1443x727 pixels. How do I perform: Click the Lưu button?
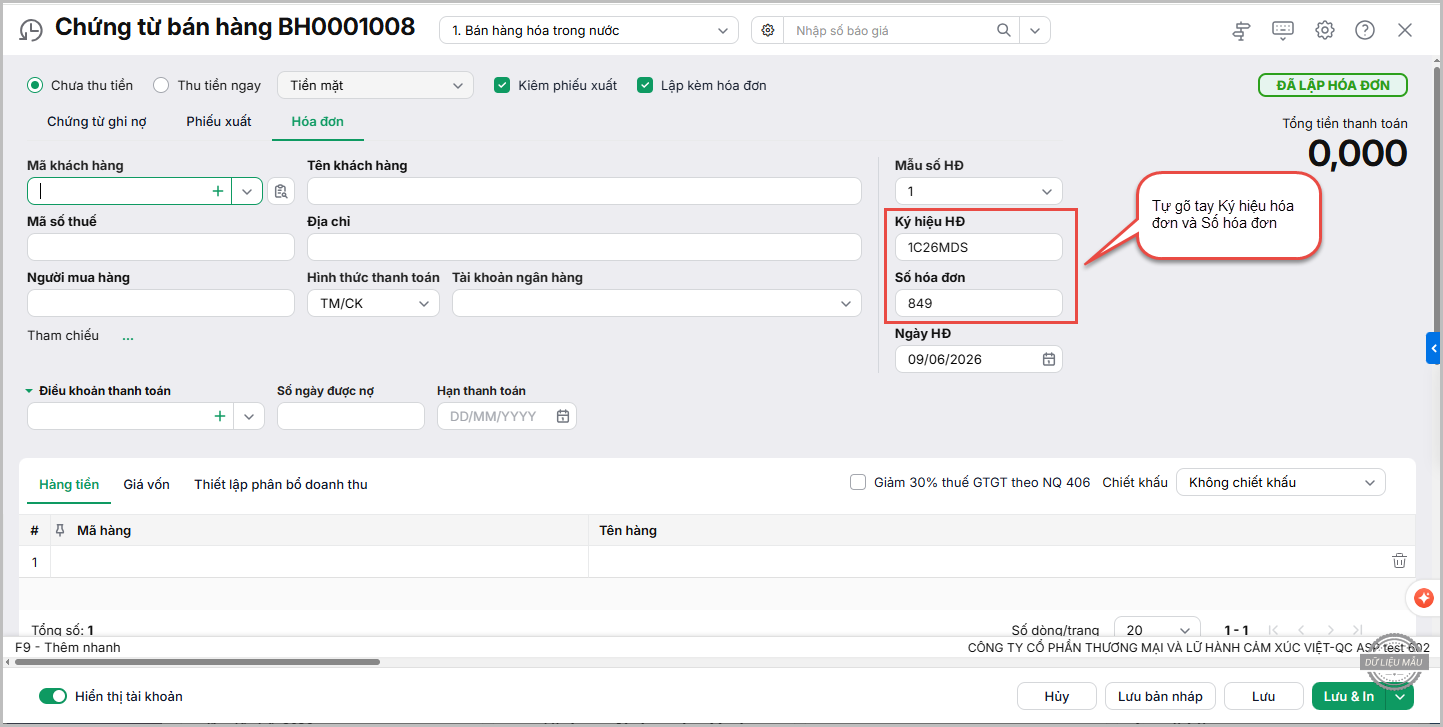point(1264,696)
